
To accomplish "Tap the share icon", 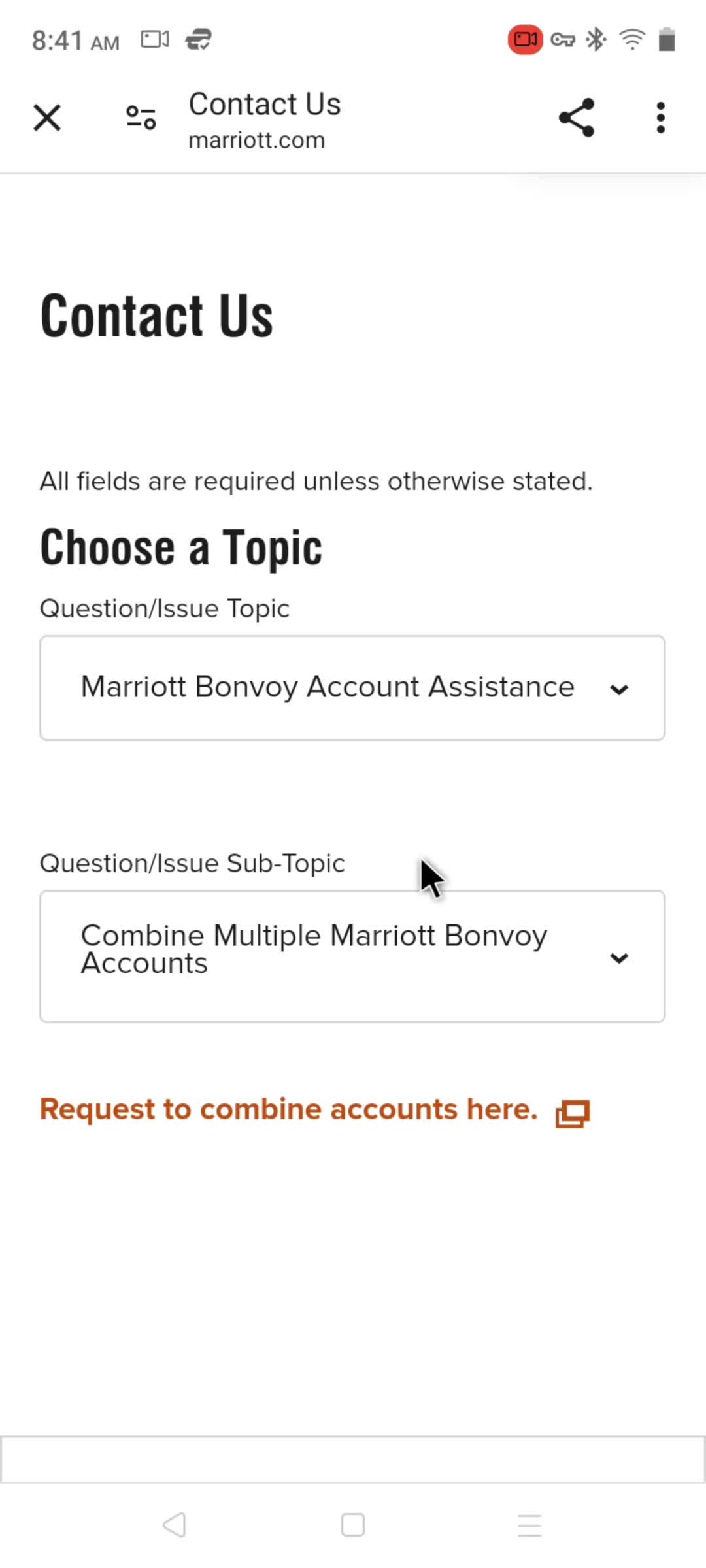I will (577, 118).
